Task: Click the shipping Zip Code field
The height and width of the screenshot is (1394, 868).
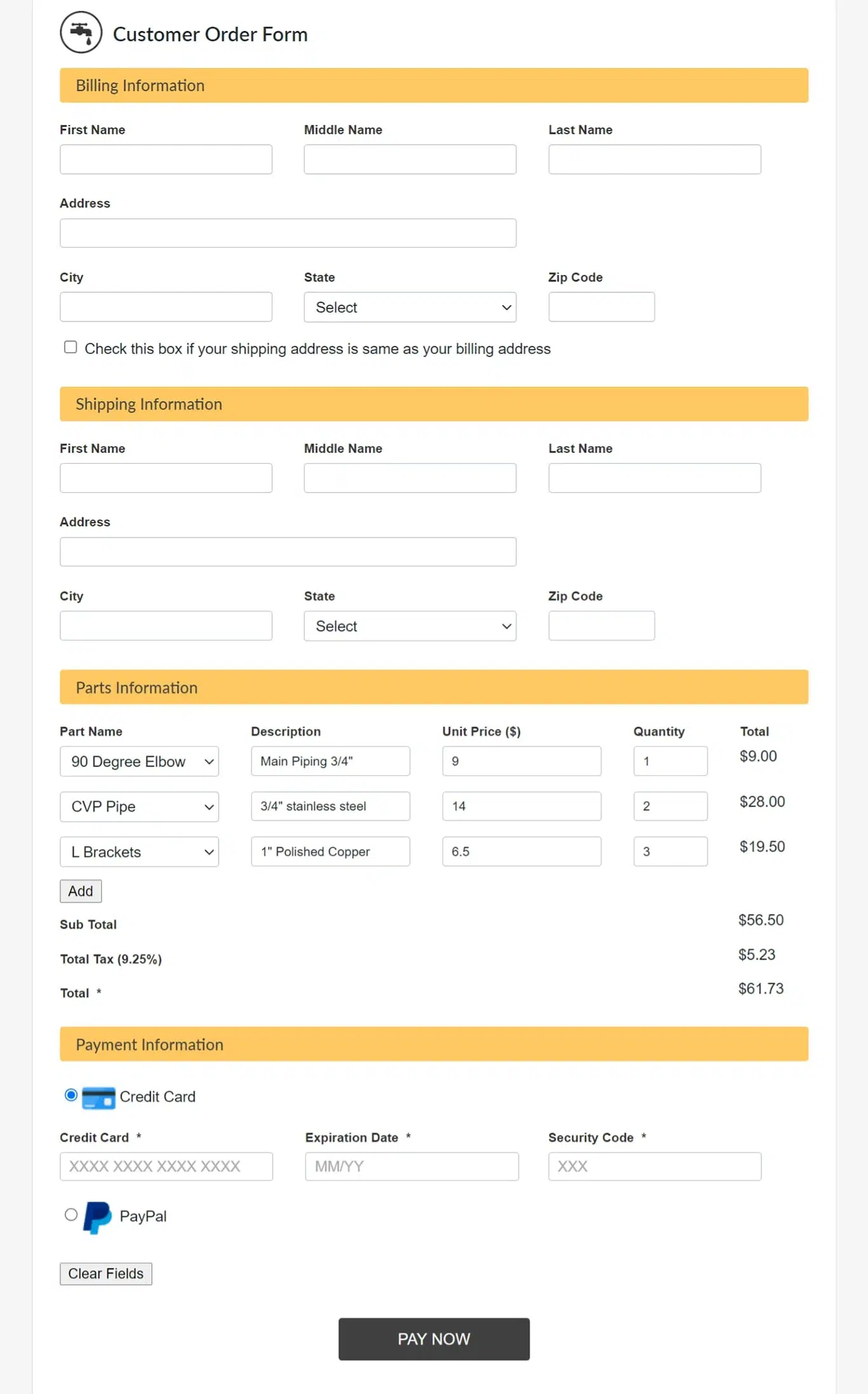Action: point(601,626)
